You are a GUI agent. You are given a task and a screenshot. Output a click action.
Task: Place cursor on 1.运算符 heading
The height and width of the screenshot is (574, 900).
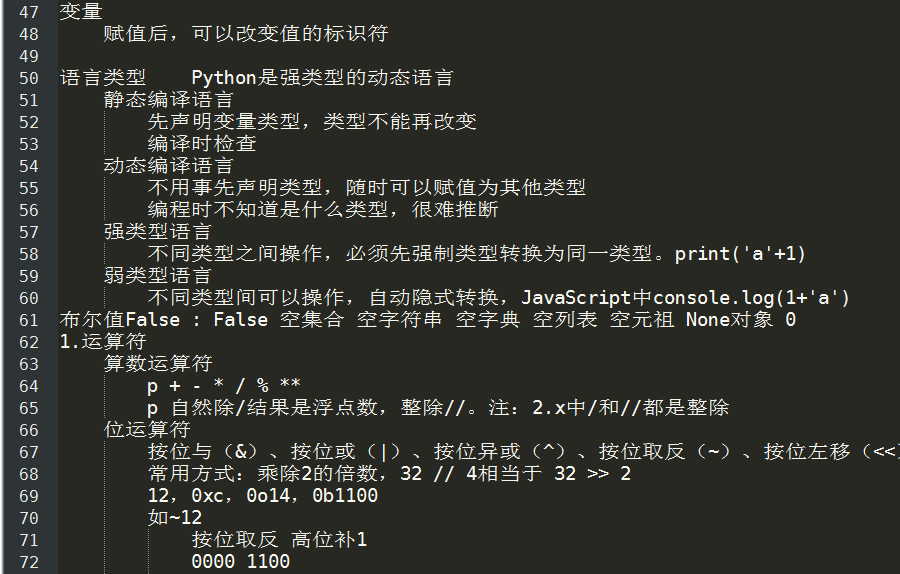point(103,342)
